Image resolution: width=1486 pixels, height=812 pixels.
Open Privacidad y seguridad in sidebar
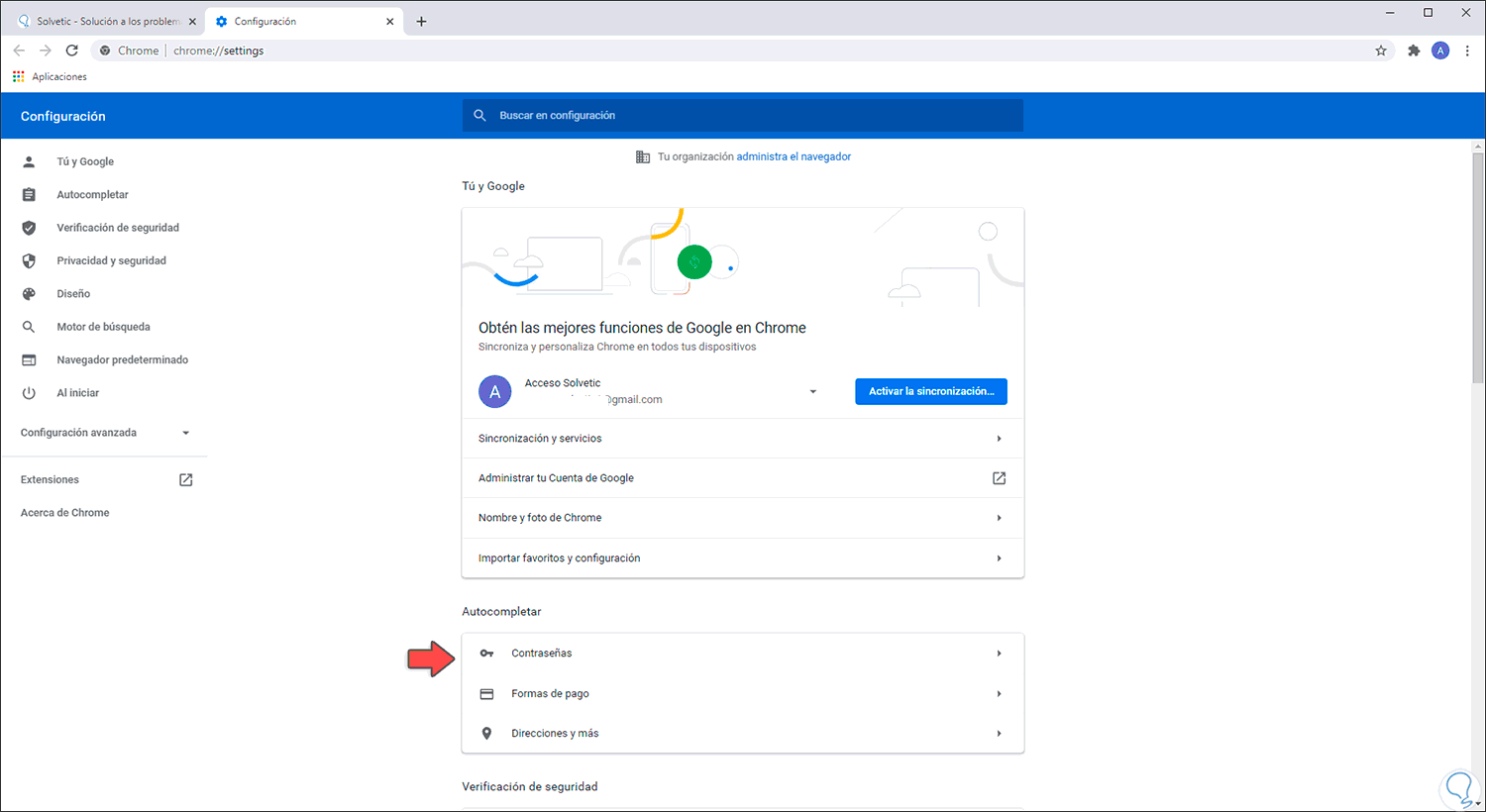(x=111, y=260)
